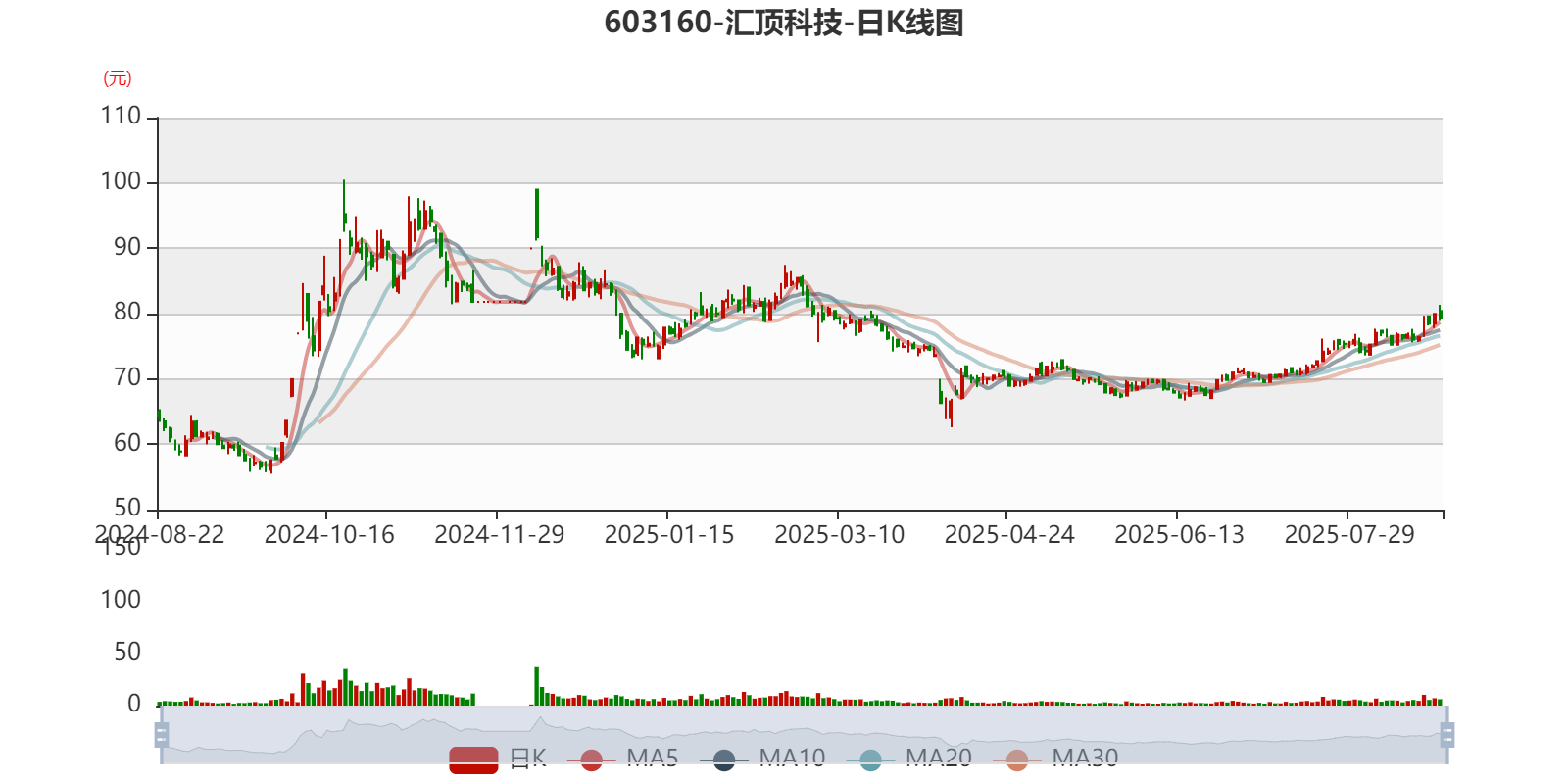Click the data zoom preview track area
This screenshot has width=1568, height=784.
804,734
